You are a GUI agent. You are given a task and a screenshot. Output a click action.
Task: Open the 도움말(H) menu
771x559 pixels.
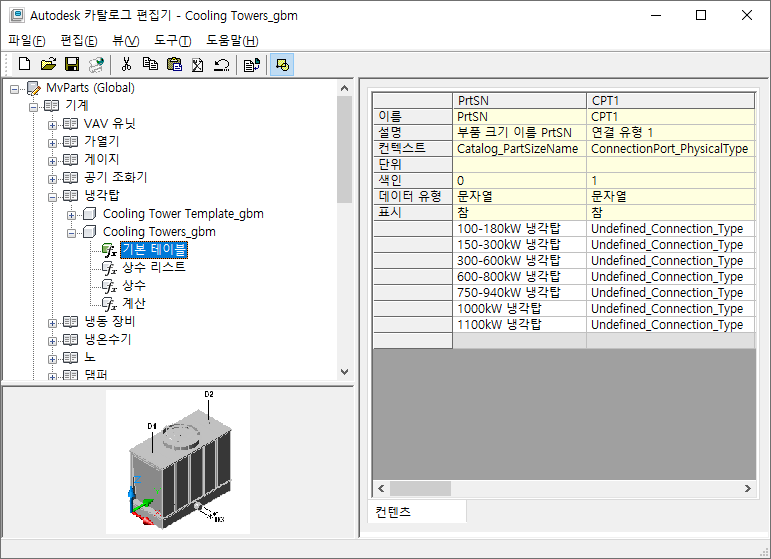232,40
